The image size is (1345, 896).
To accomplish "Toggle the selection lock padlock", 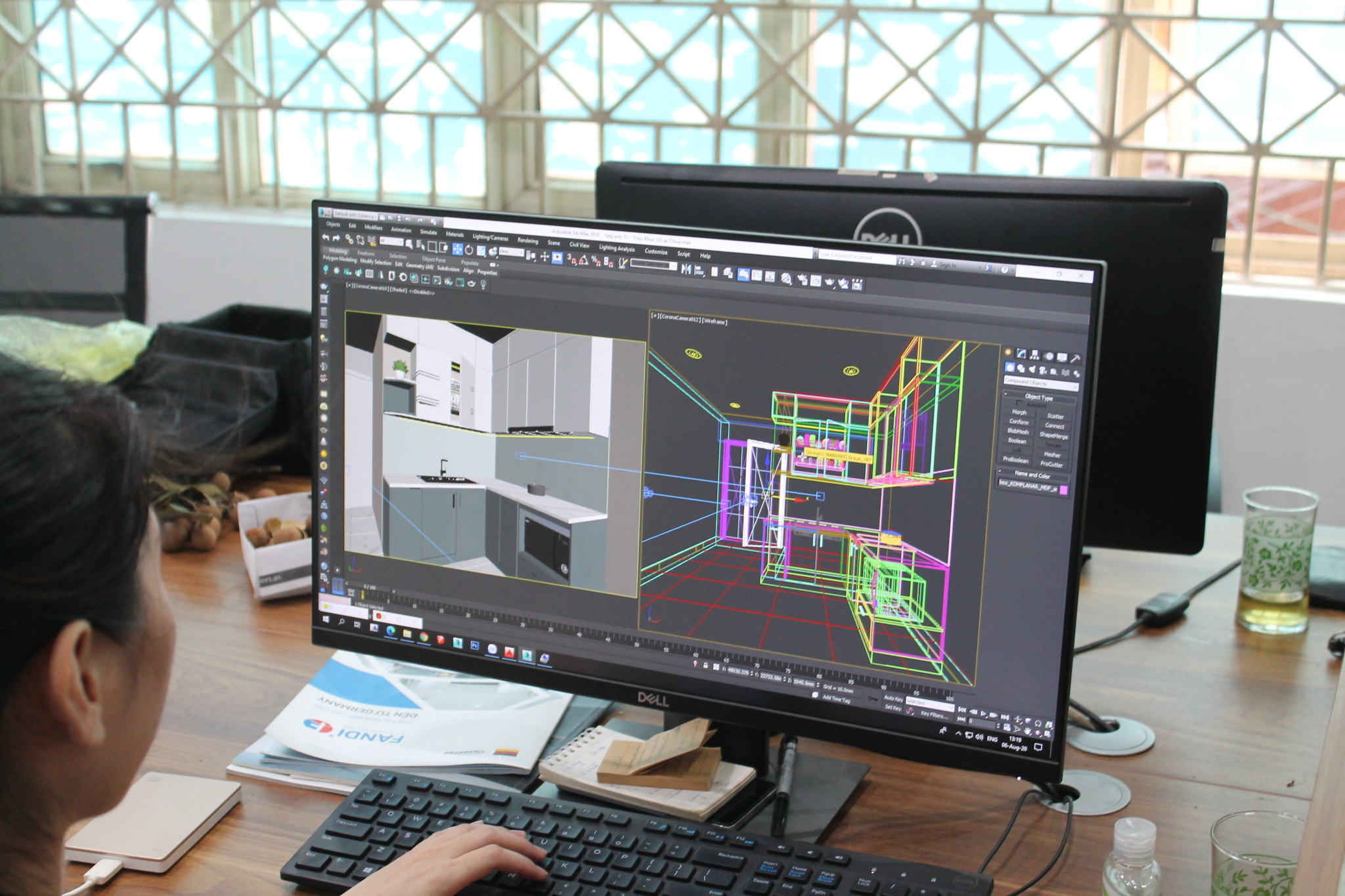I will (x=705, y=665).
